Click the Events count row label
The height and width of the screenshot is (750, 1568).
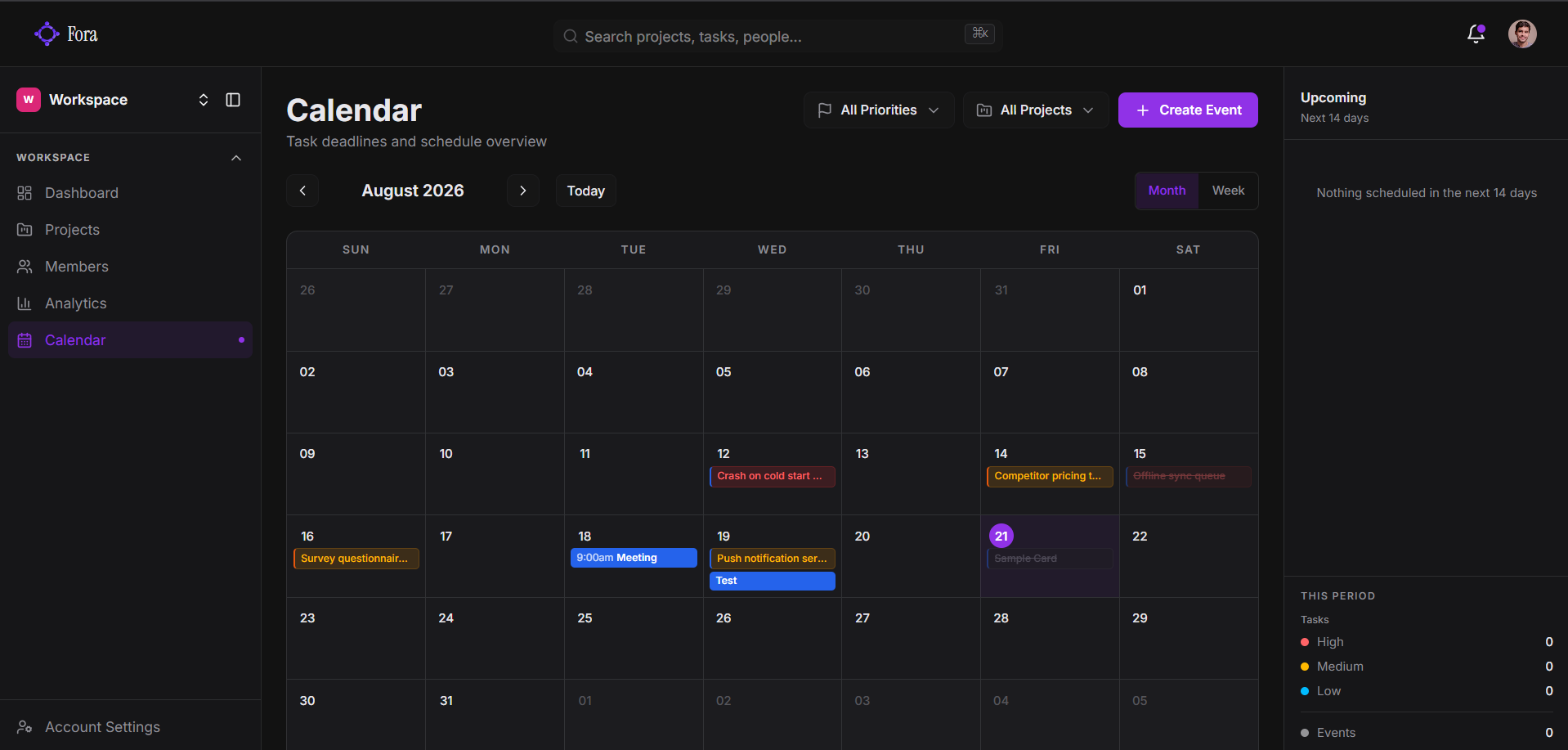point(1336,733)
